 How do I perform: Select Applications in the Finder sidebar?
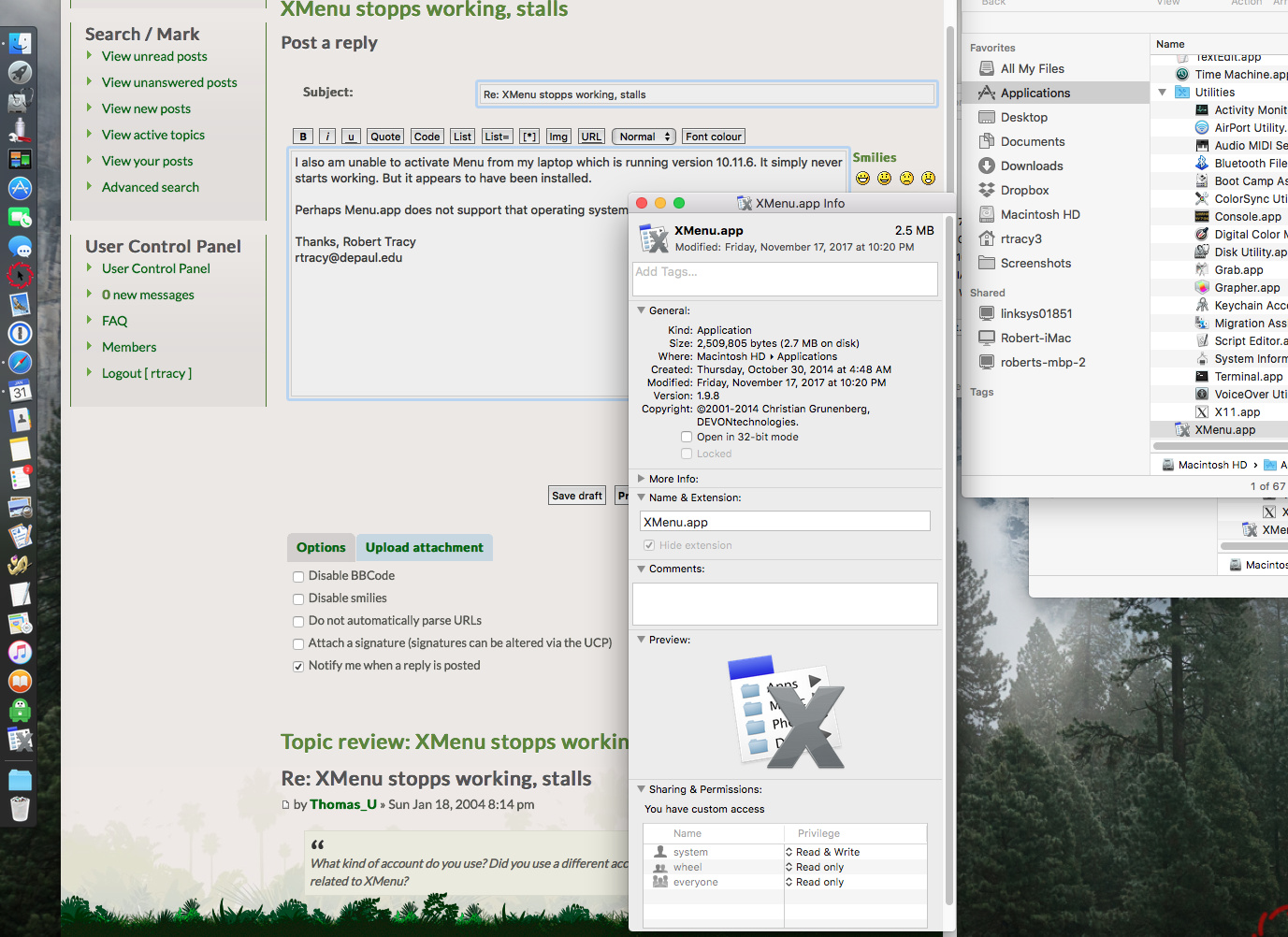click(x=1034, y=93)
